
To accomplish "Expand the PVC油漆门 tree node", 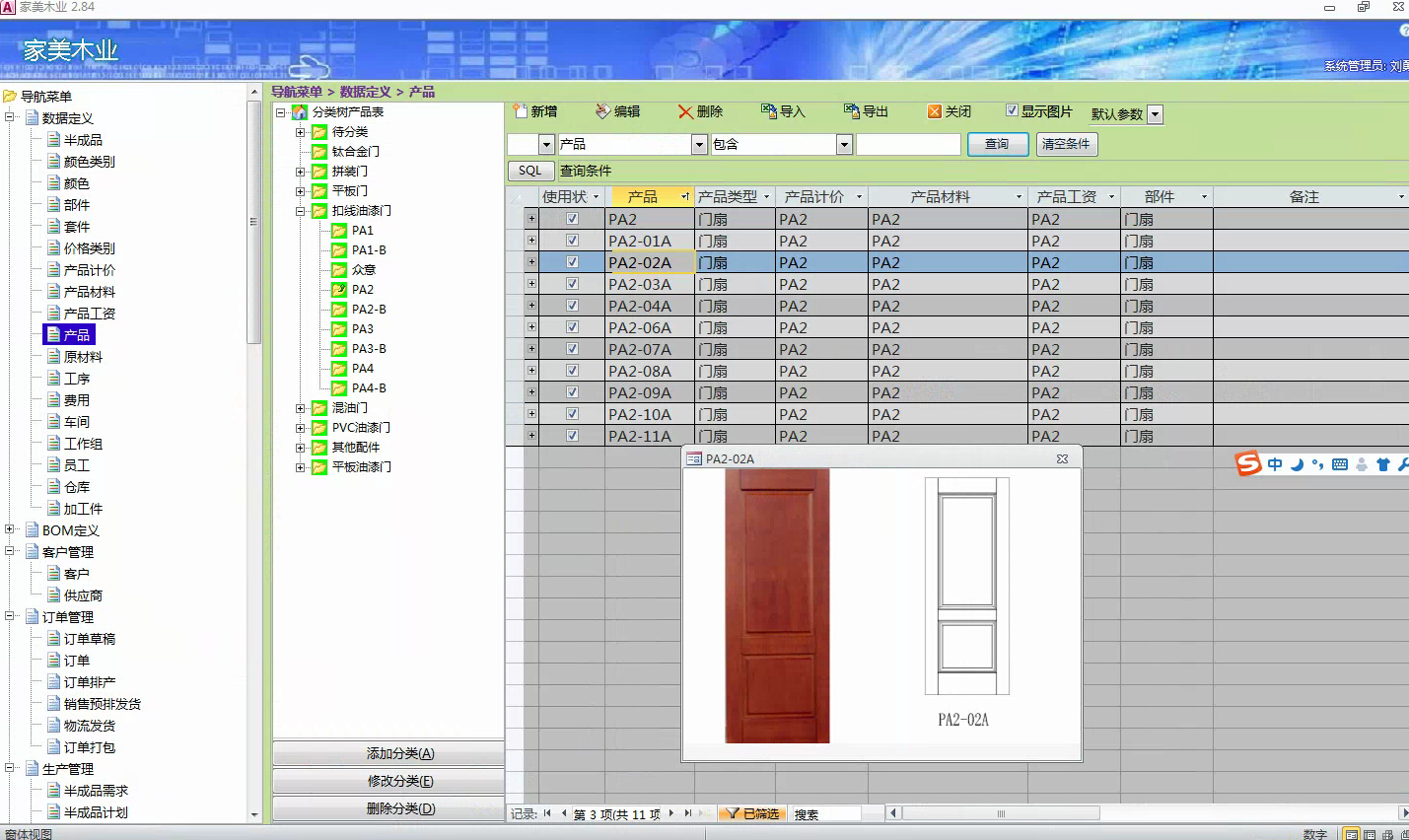I will point(301,428).
